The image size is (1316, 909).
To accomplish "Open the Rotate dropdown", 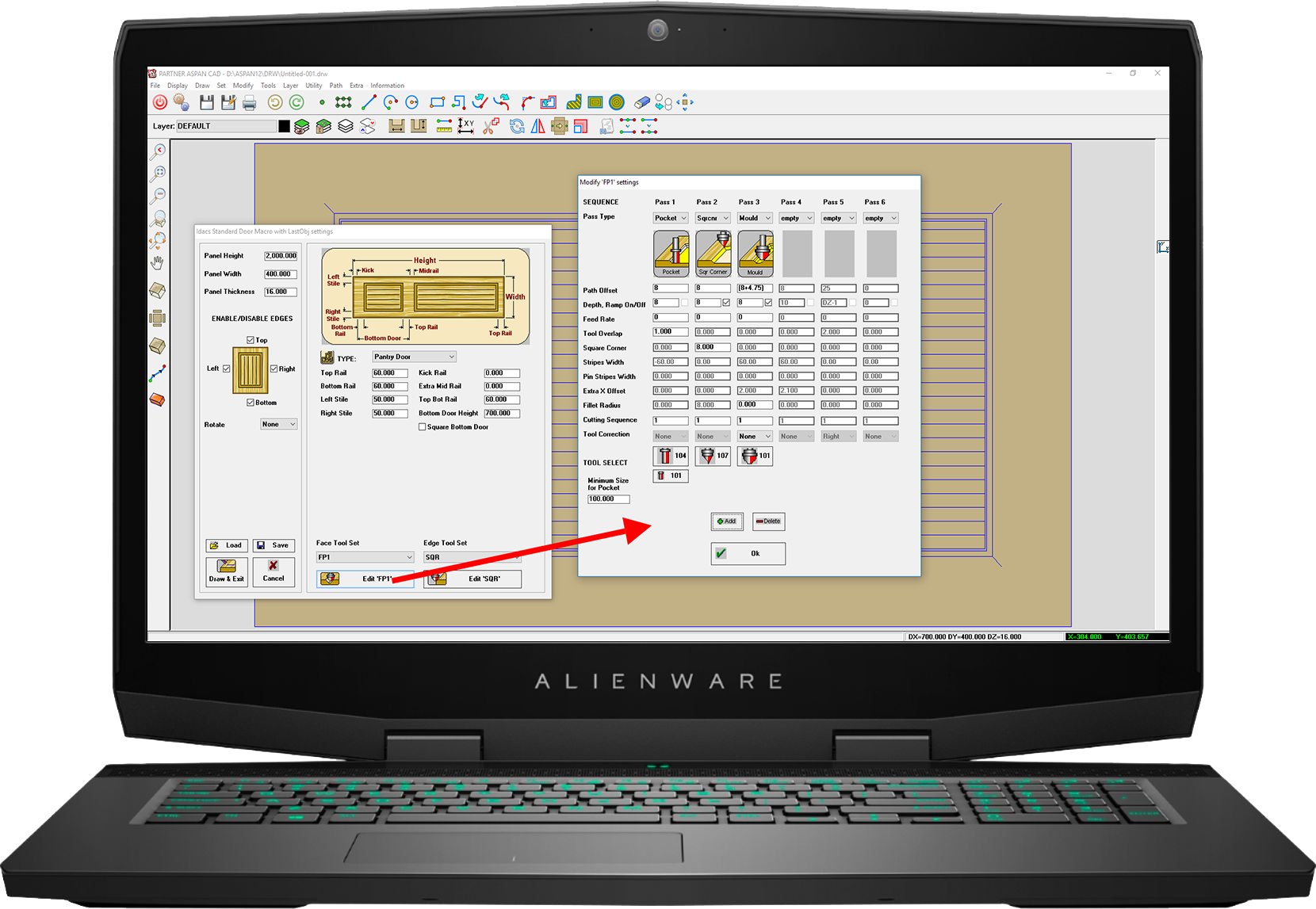I will coord(279,424).
